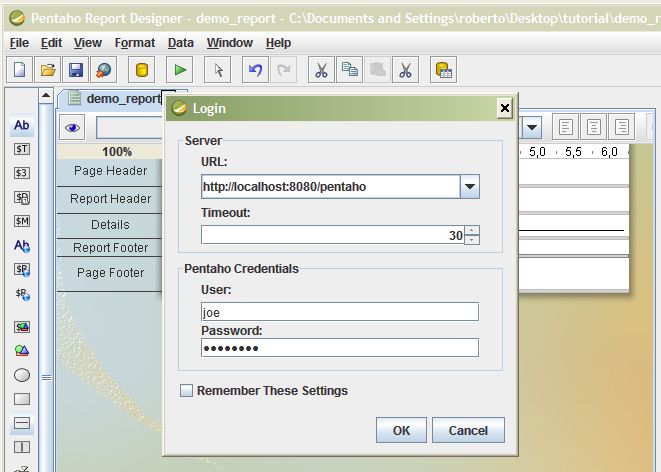Select the rectangle shape element
Screen dimensions: 661x472
[x=21, y=399]
